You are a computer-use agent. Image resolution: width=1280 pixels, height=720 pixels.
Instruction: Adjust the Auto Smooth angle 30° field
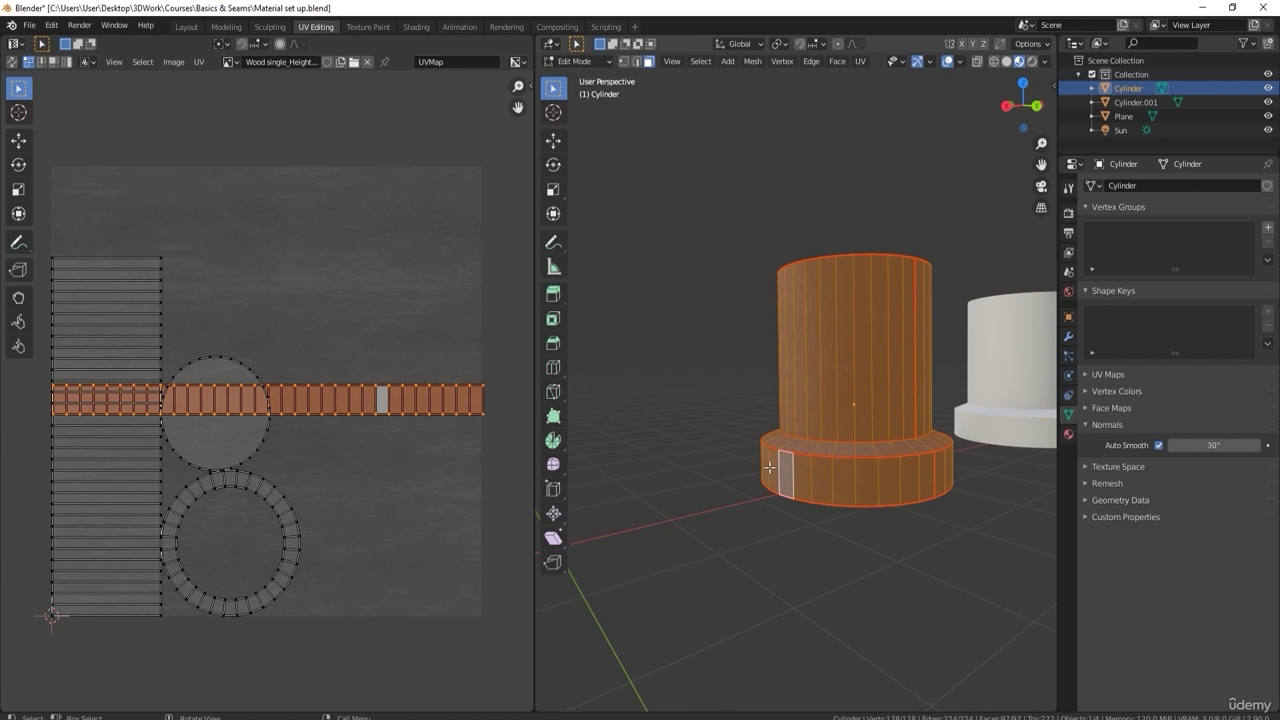coord(1213,445)
